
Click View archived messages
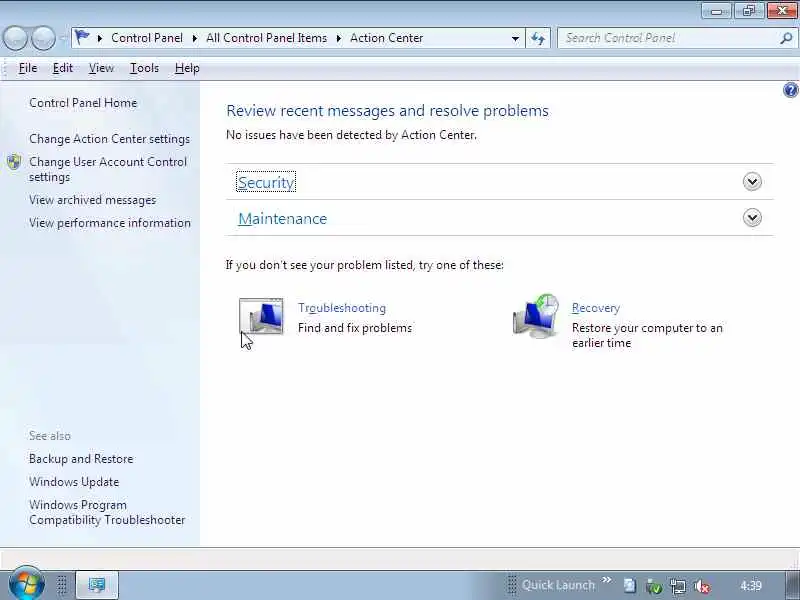pos(92,200)
